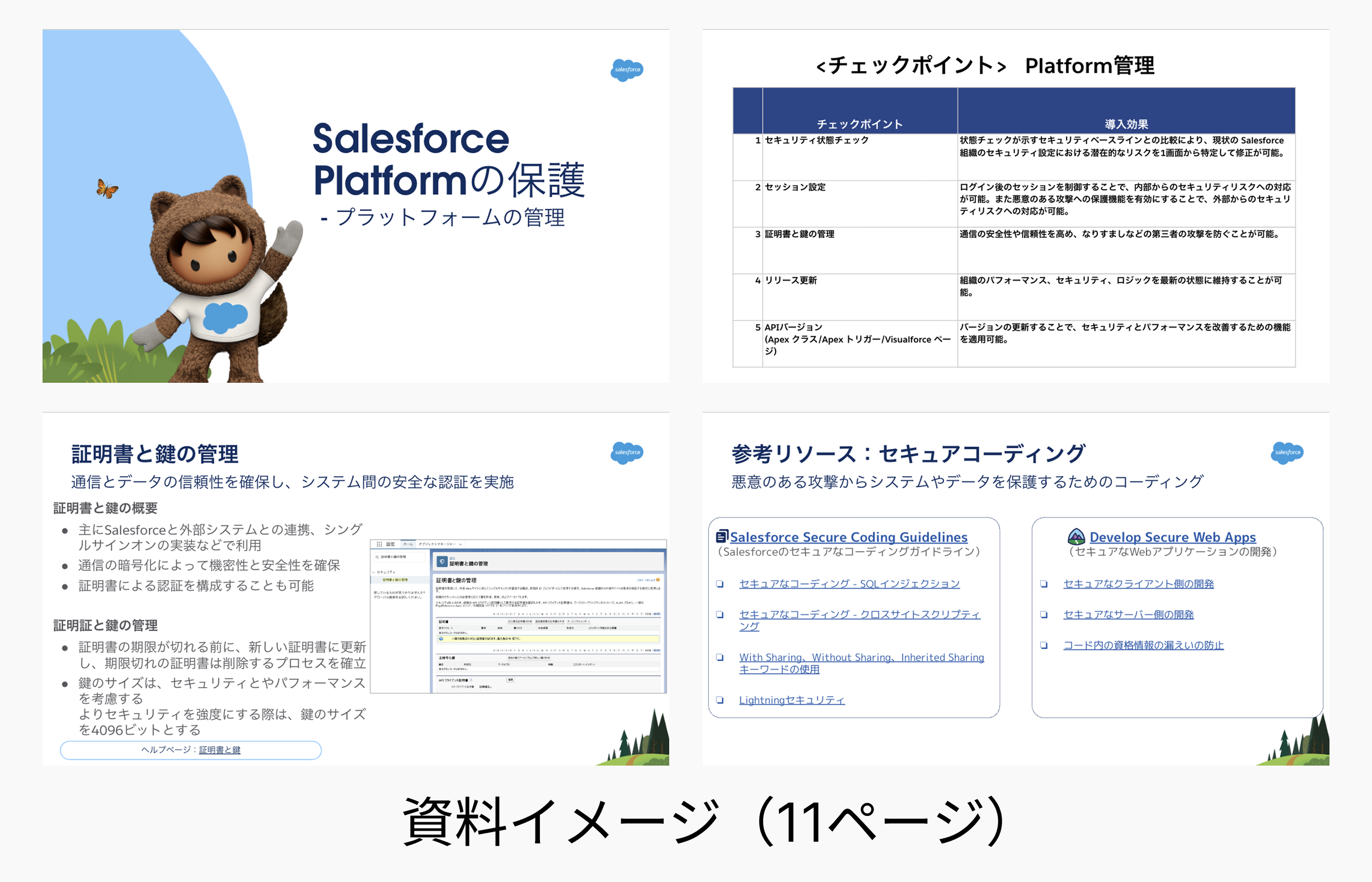Image resolution: width=1372 pixels, height=882 pixels.
Task: Open Salesforce Secure Coding Guidelines link
Action: pyautogui.click(x=848, y=537)
